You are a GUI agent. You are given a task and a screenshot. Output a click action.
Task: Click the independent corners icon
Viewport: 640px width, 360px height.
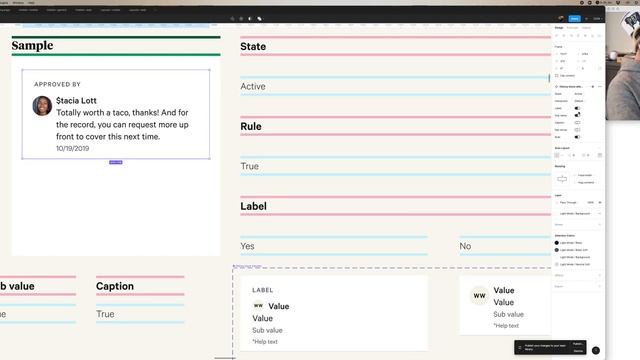(x=600, y=69)
